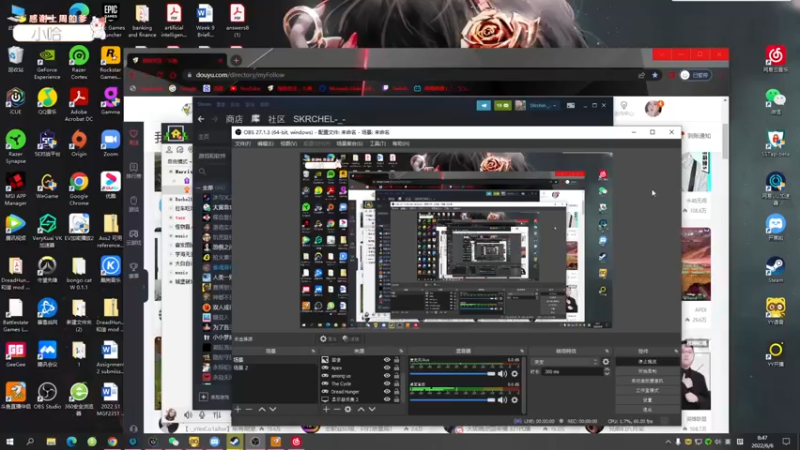Adjust the first audio channel volume slider

click(453, 374)
